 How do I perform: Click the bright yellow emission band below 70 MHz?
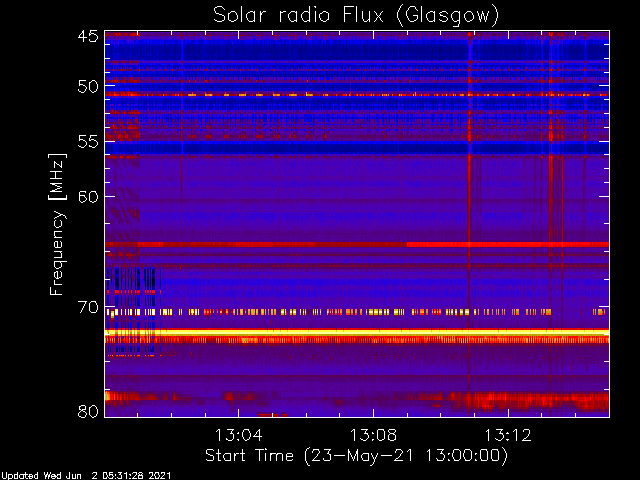[x=357, y=332]
